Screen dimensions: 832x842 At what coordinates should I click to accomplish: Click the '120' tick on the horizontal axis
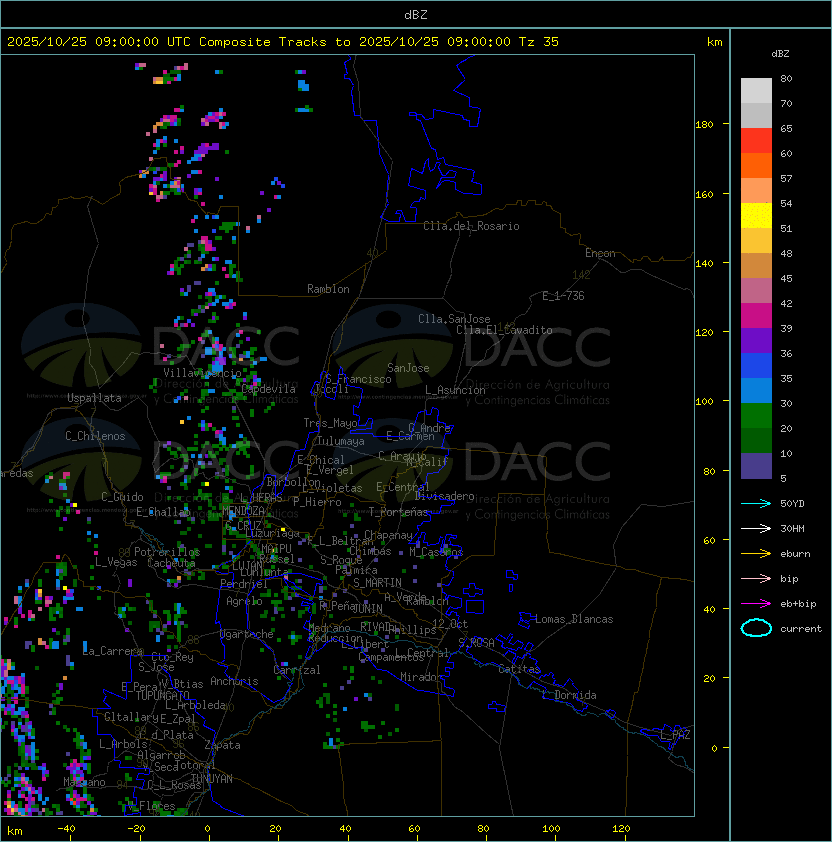point(621,829)
